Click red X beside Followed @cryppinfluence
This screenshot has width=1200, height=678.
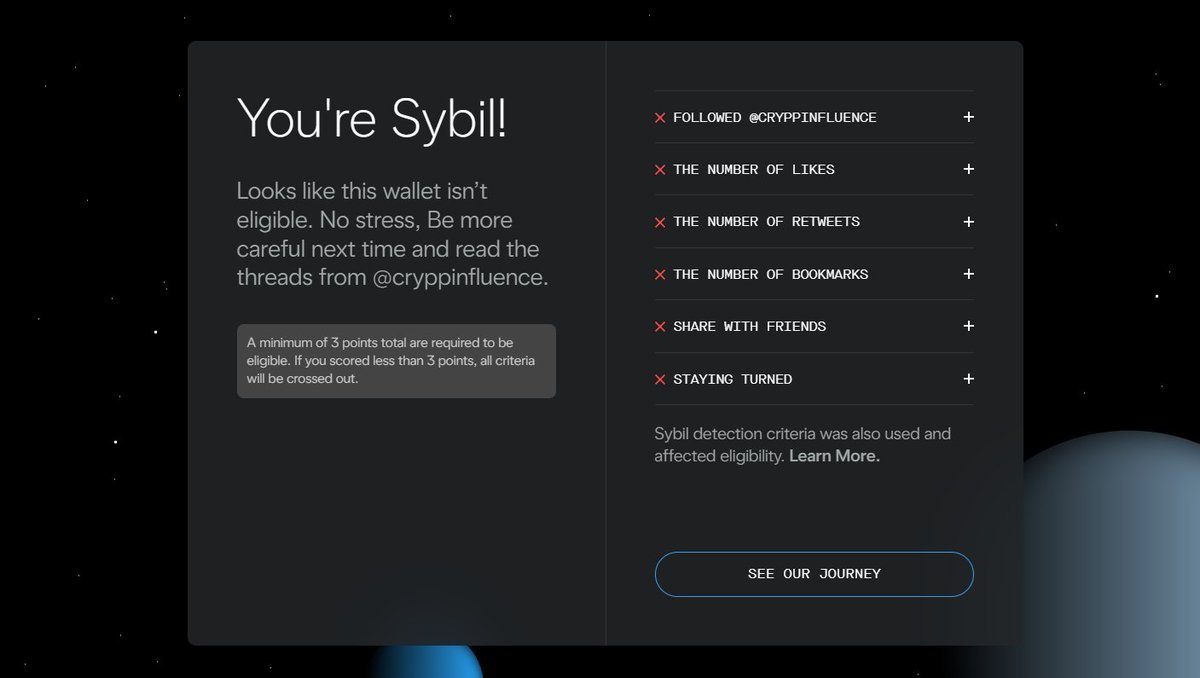pos(660,118)
